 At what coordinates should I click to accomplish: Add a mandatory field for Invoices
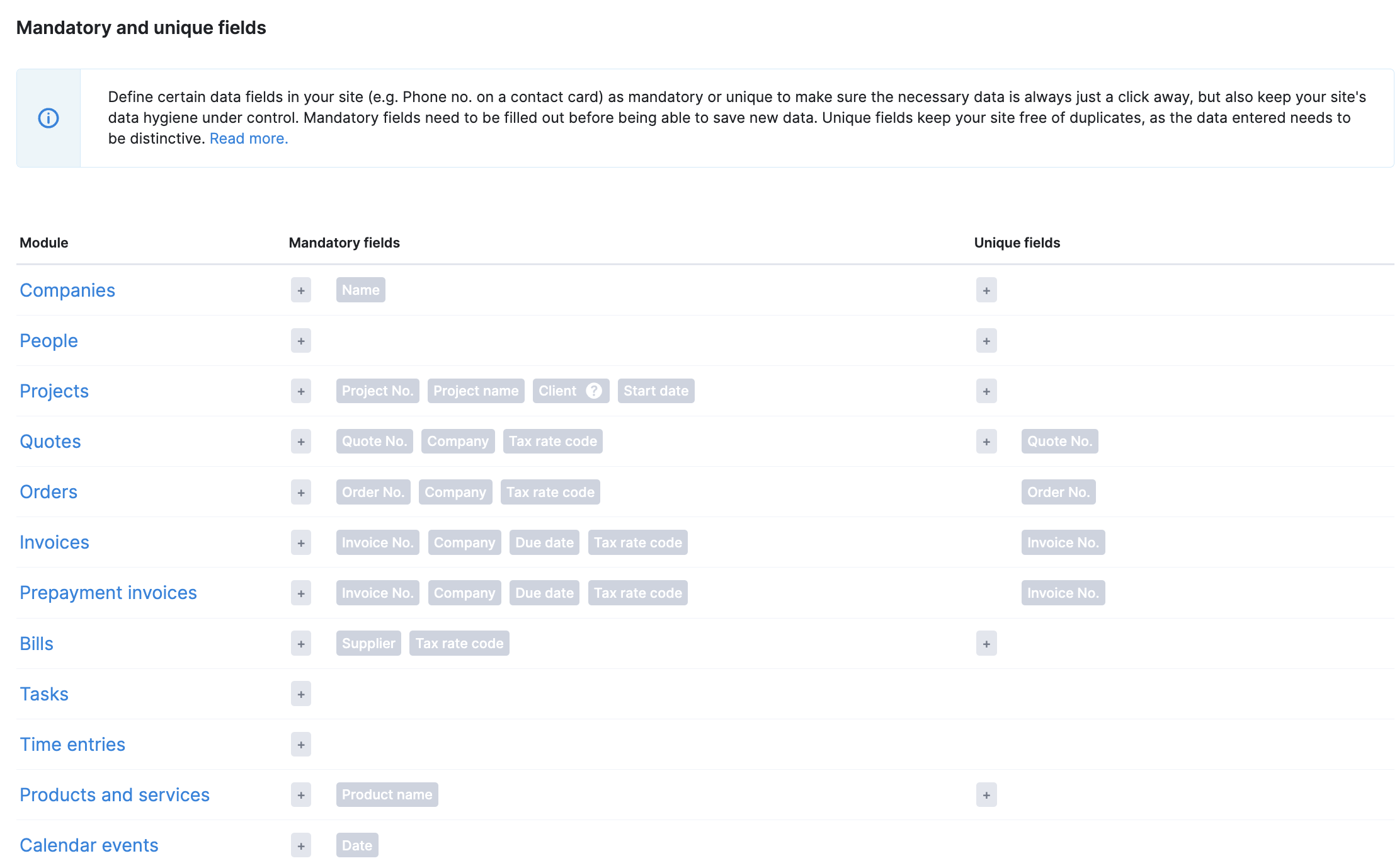(301, 542)
